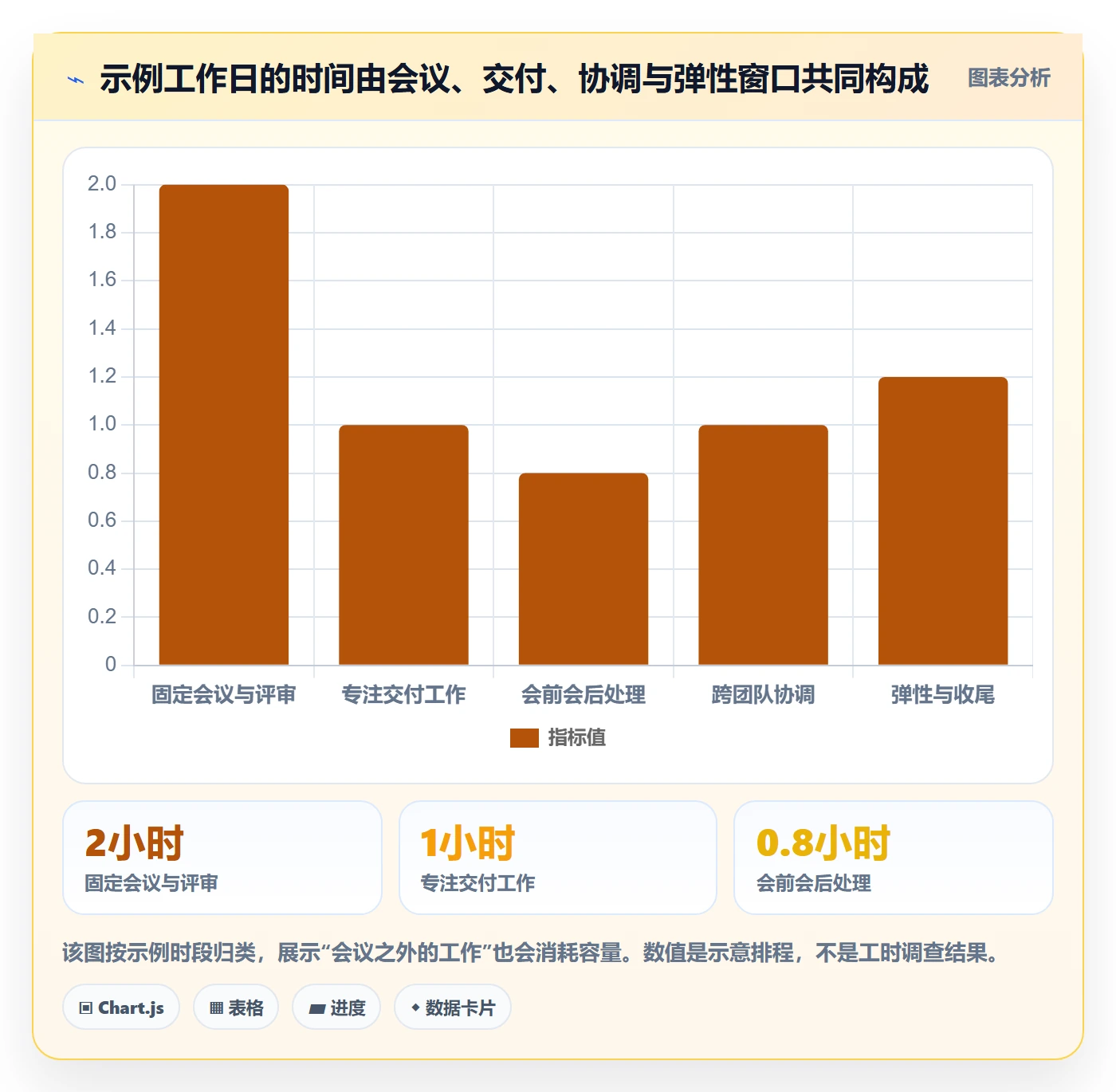Select the 固定会议与评审 bar in chart

224,425
